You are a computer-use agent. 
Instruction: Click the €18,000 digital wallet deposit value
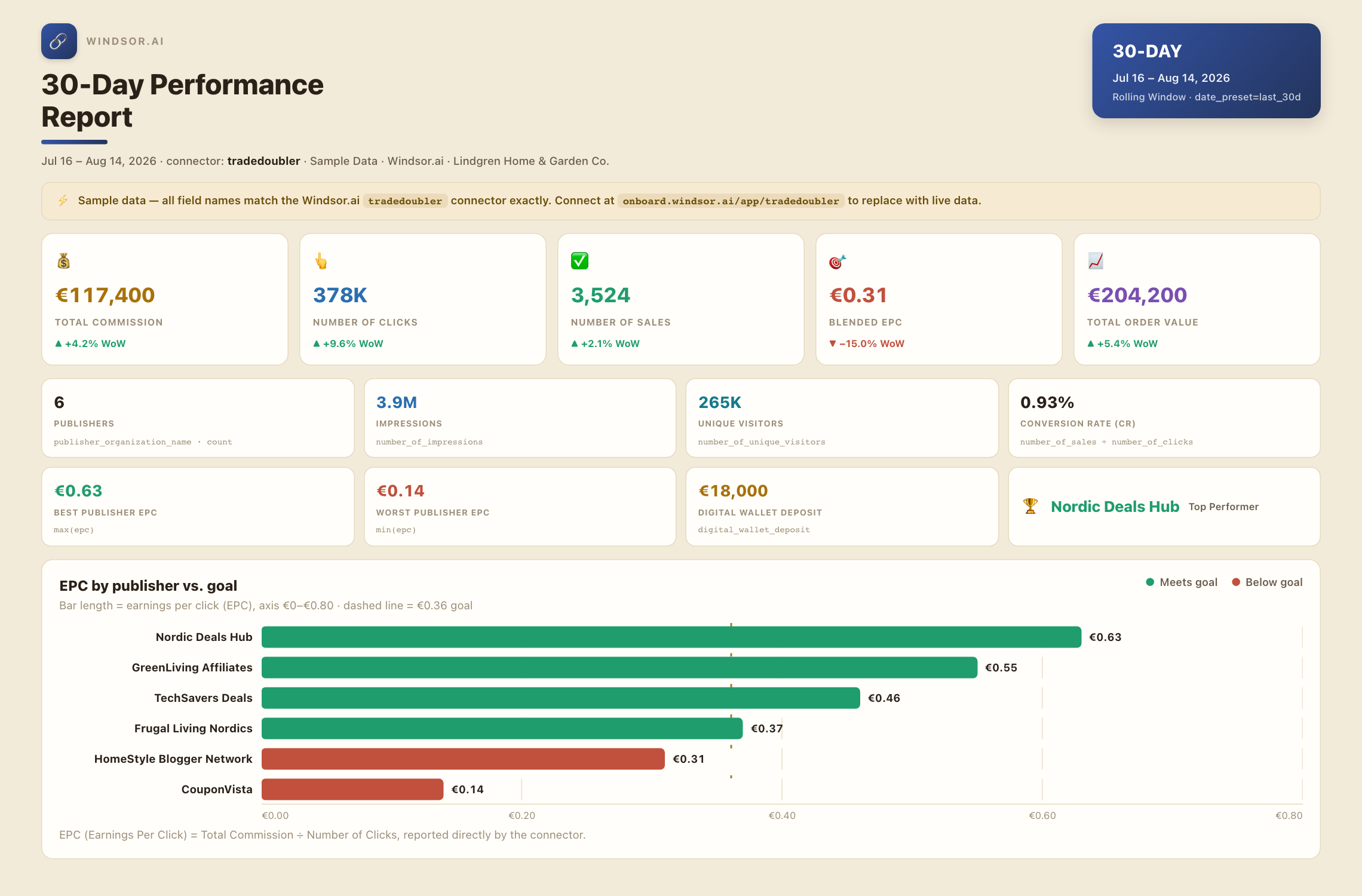coord(733,491)
